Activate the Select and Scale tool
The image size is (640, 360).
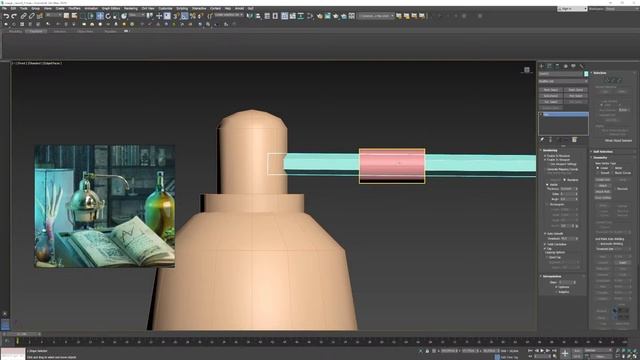(116, 16)
